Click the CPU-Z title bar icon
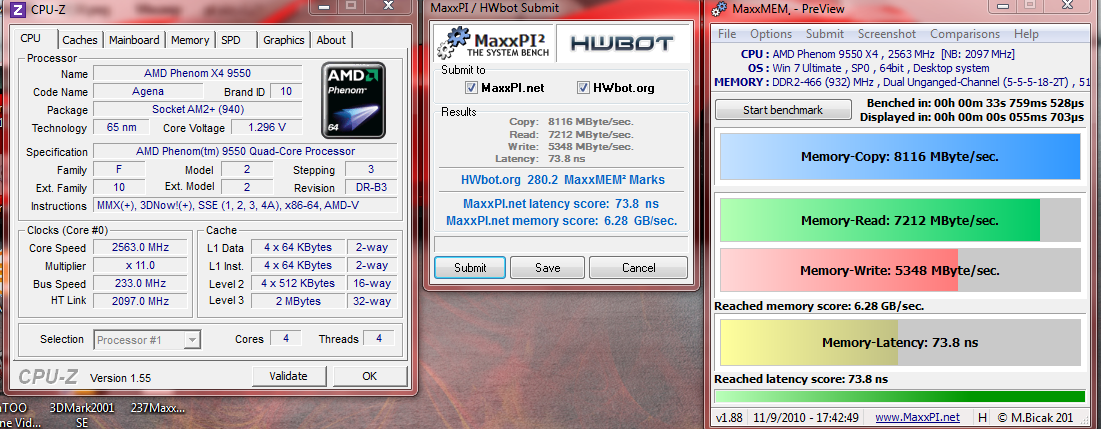Image resolution: width=1101 pixels, height=429 pixels. point(16,8)
